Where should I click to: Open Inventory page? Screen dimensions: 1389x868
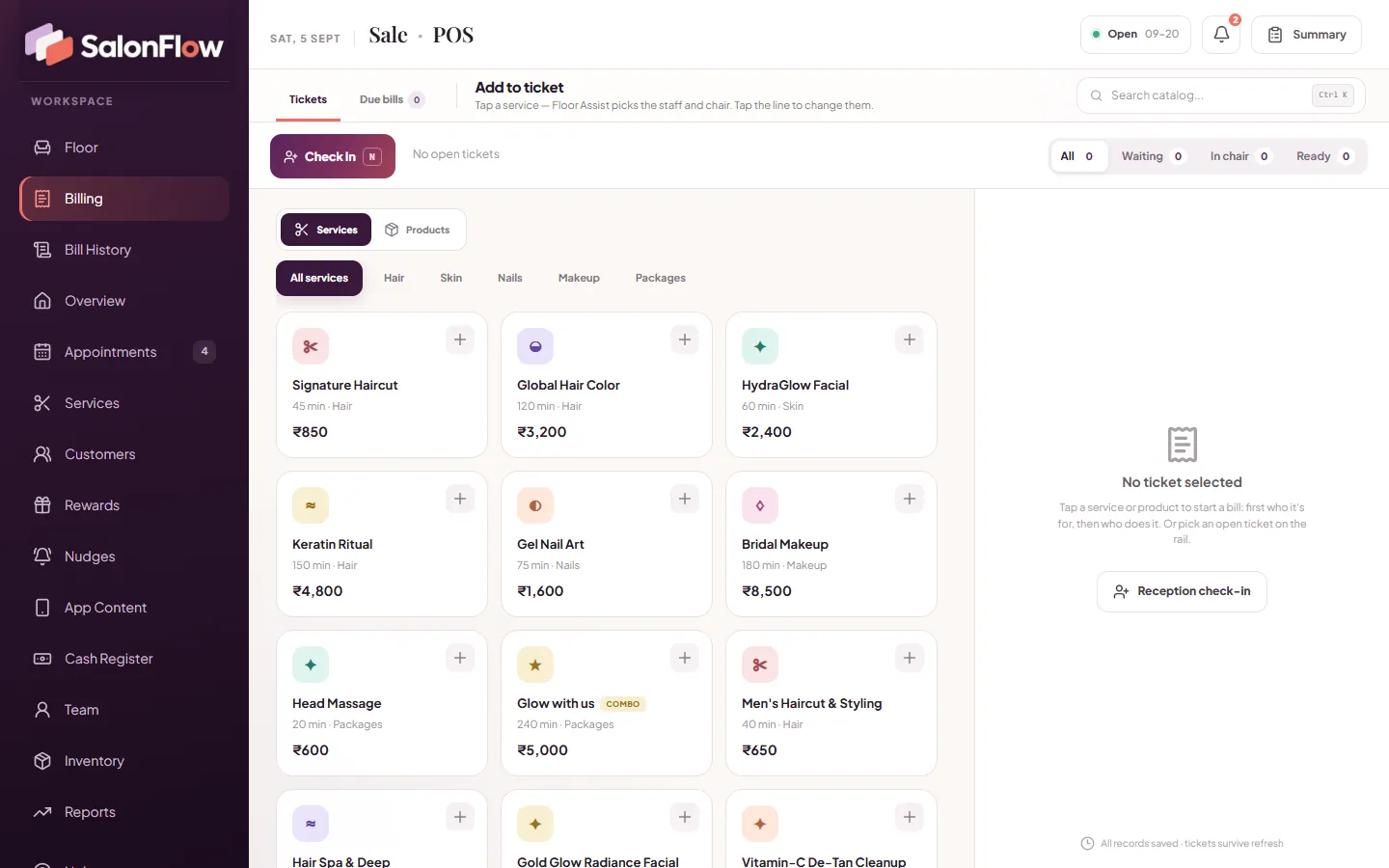coord(124,761)
